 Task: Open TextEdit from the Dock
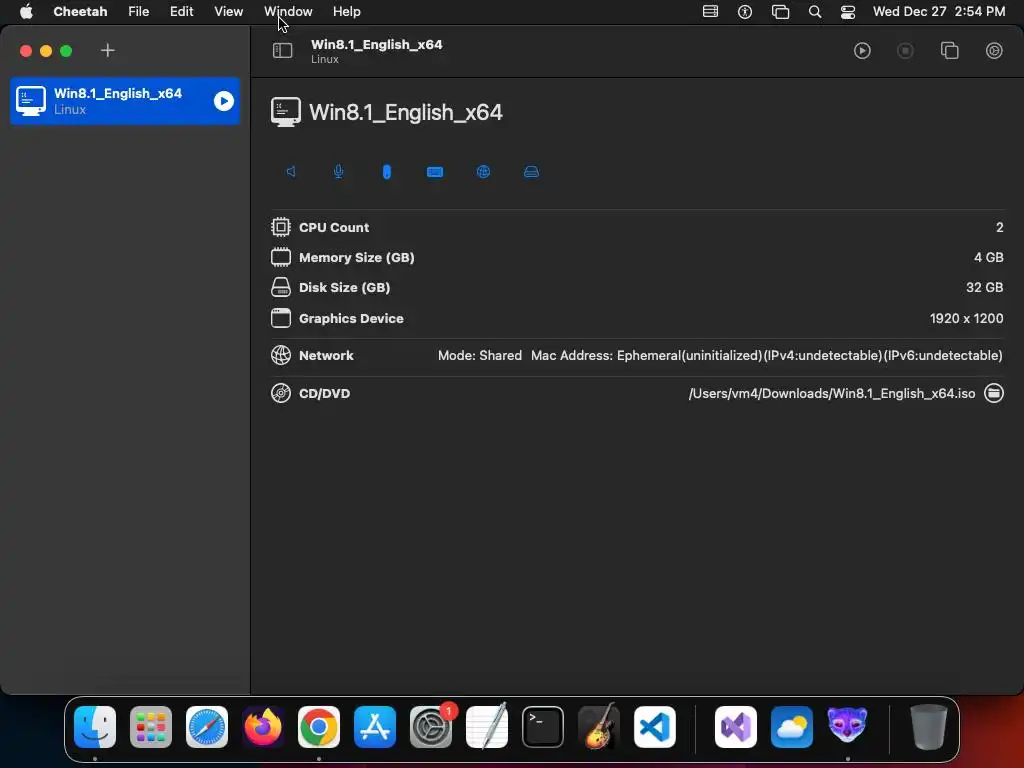(487, 727)
